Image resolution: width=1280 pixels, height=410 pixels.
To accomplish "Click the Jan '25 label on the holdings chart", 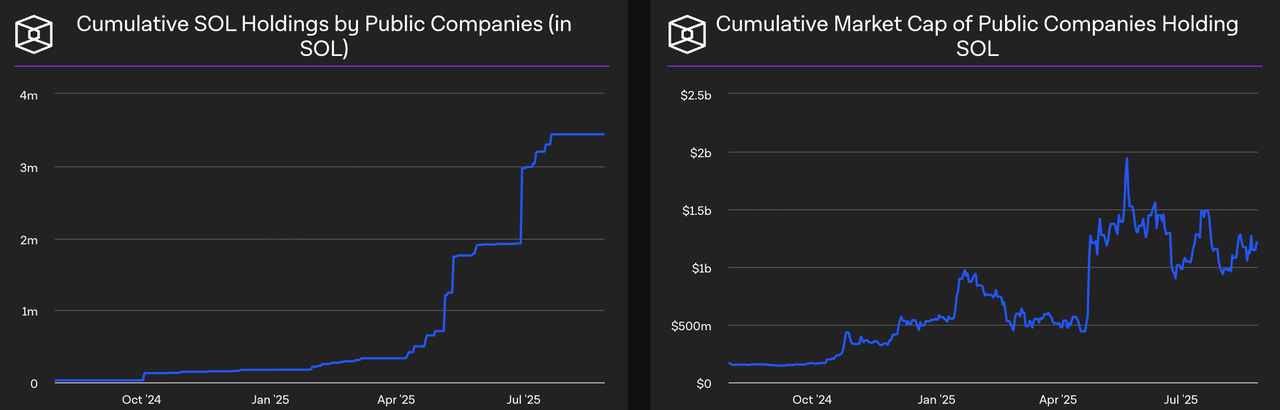I will click(269, 400).
